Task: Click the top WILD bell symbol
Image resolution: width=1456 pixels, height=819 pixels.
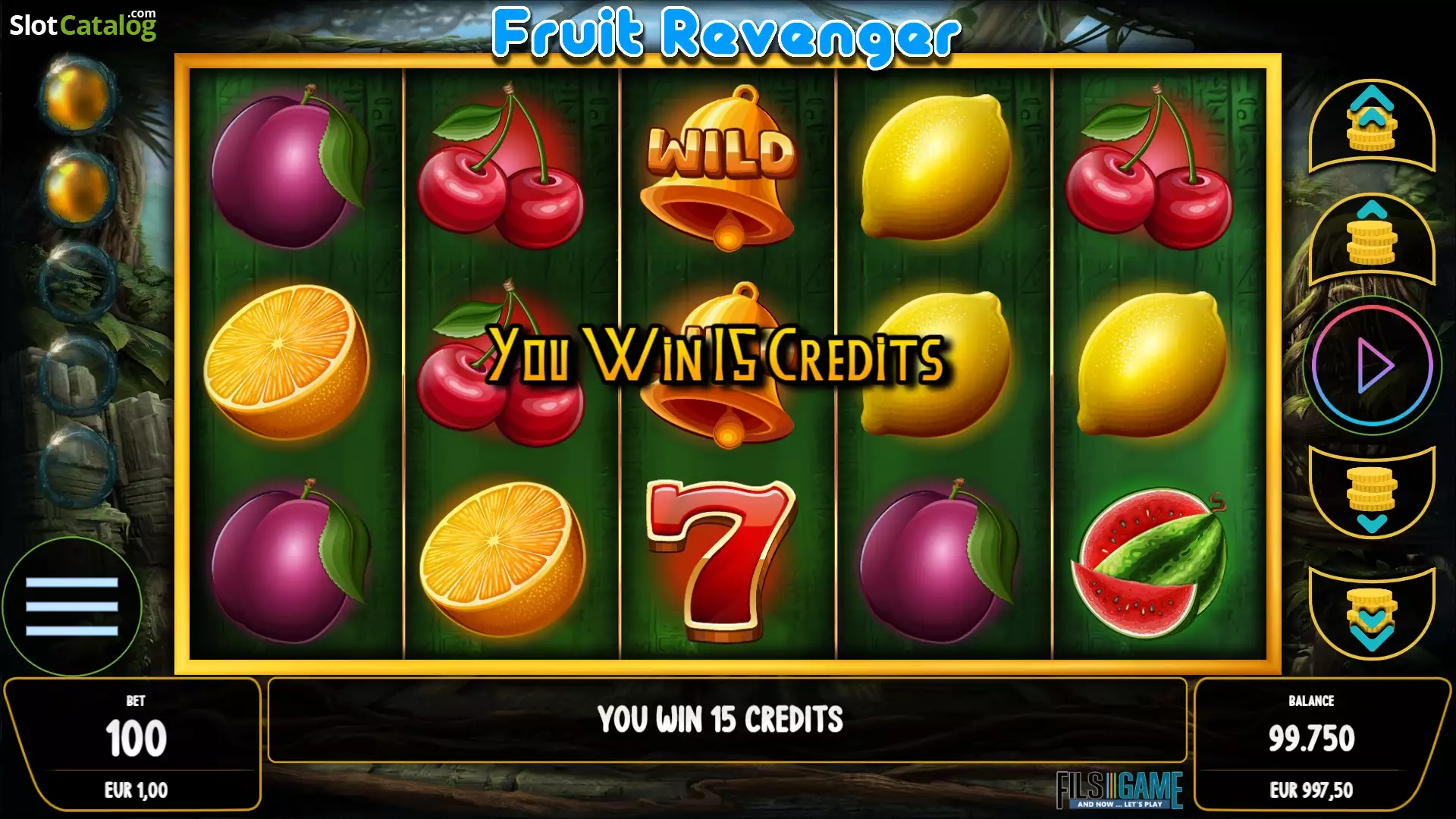Action: pyautogui.click(x=720, y=168)
